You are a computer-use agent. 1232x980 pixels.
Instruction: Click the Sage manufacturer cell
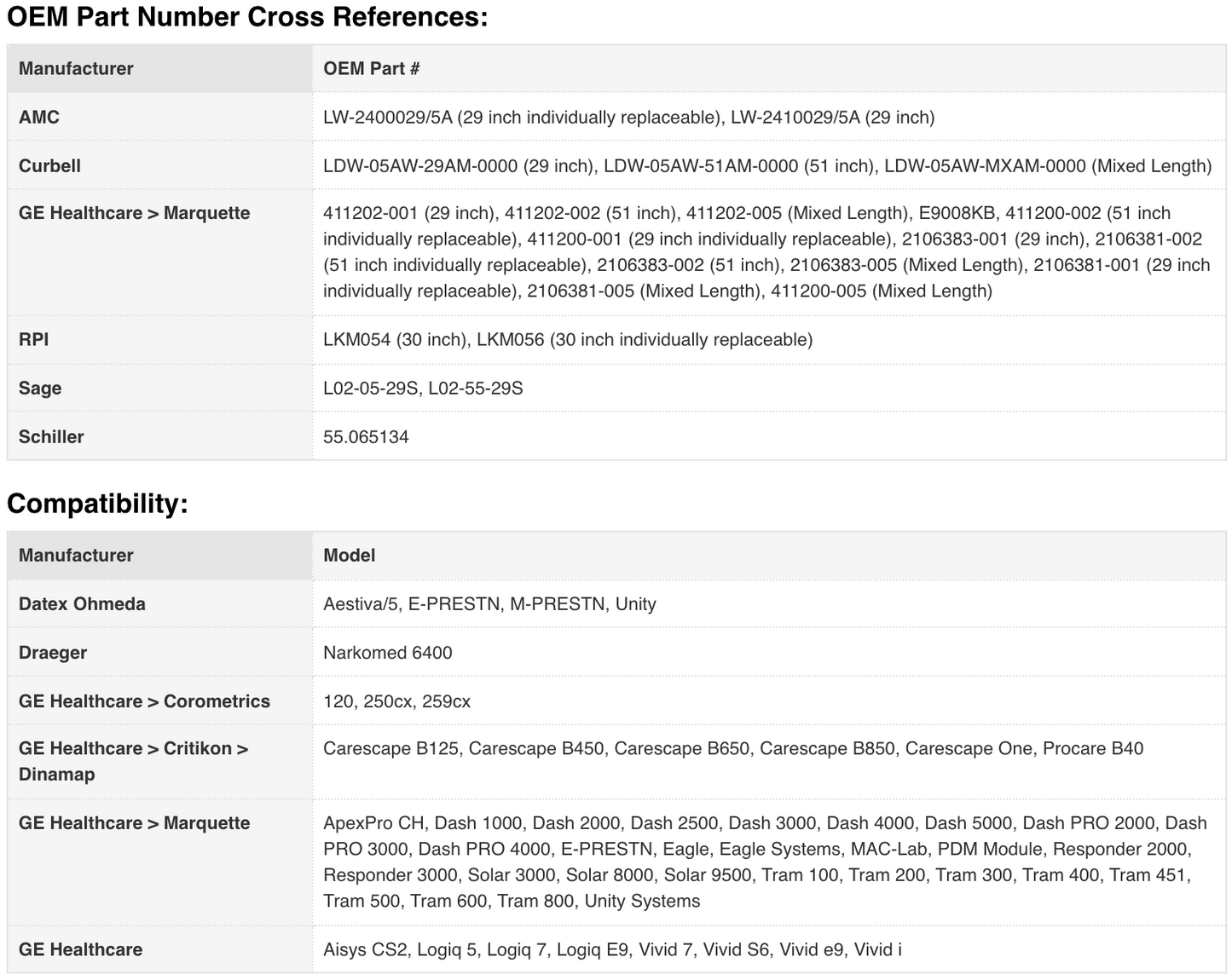tap(160, 388)
